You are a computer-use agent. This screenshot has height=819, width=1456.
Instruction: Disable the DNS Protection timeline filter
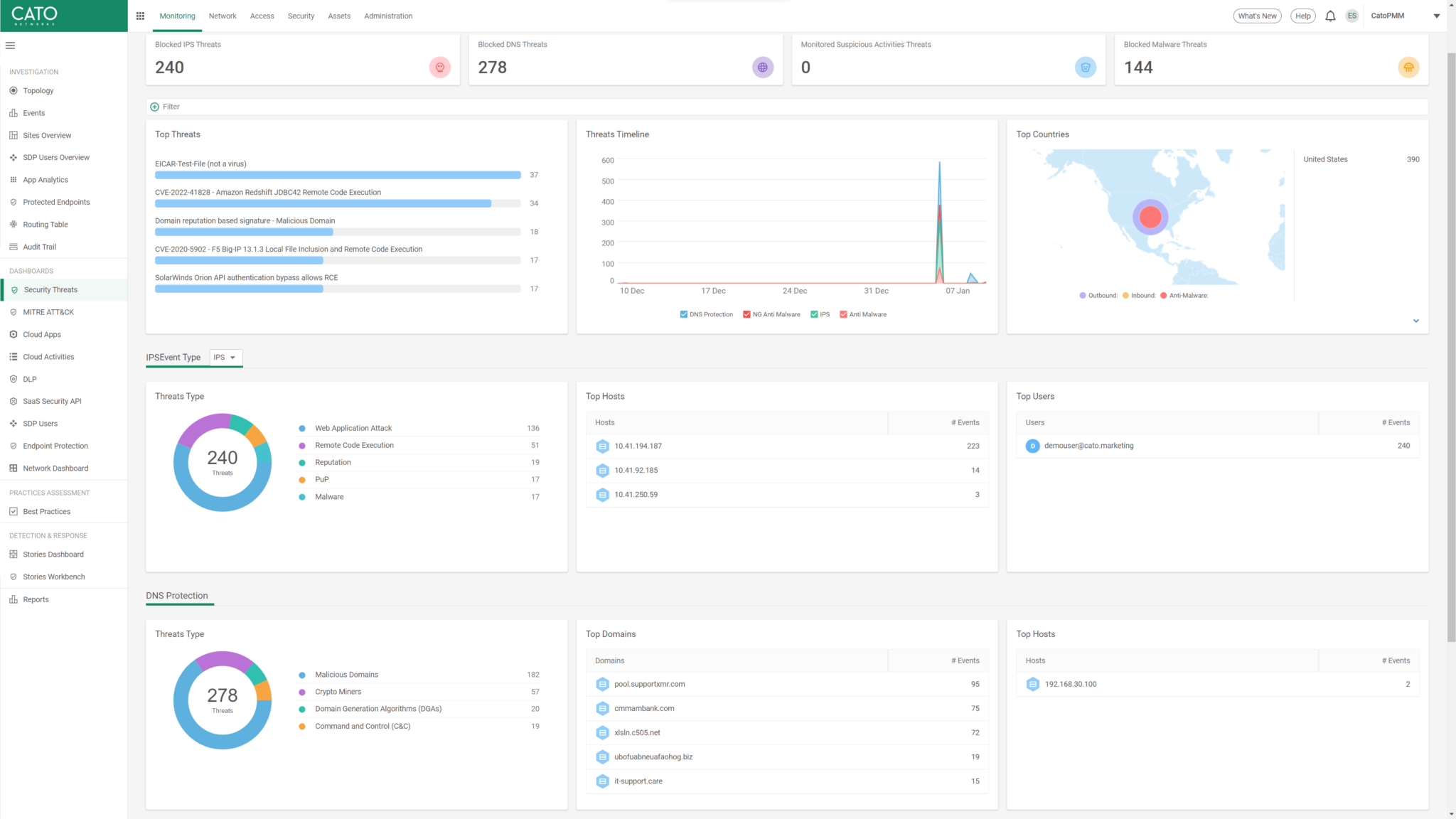(683, 314)
